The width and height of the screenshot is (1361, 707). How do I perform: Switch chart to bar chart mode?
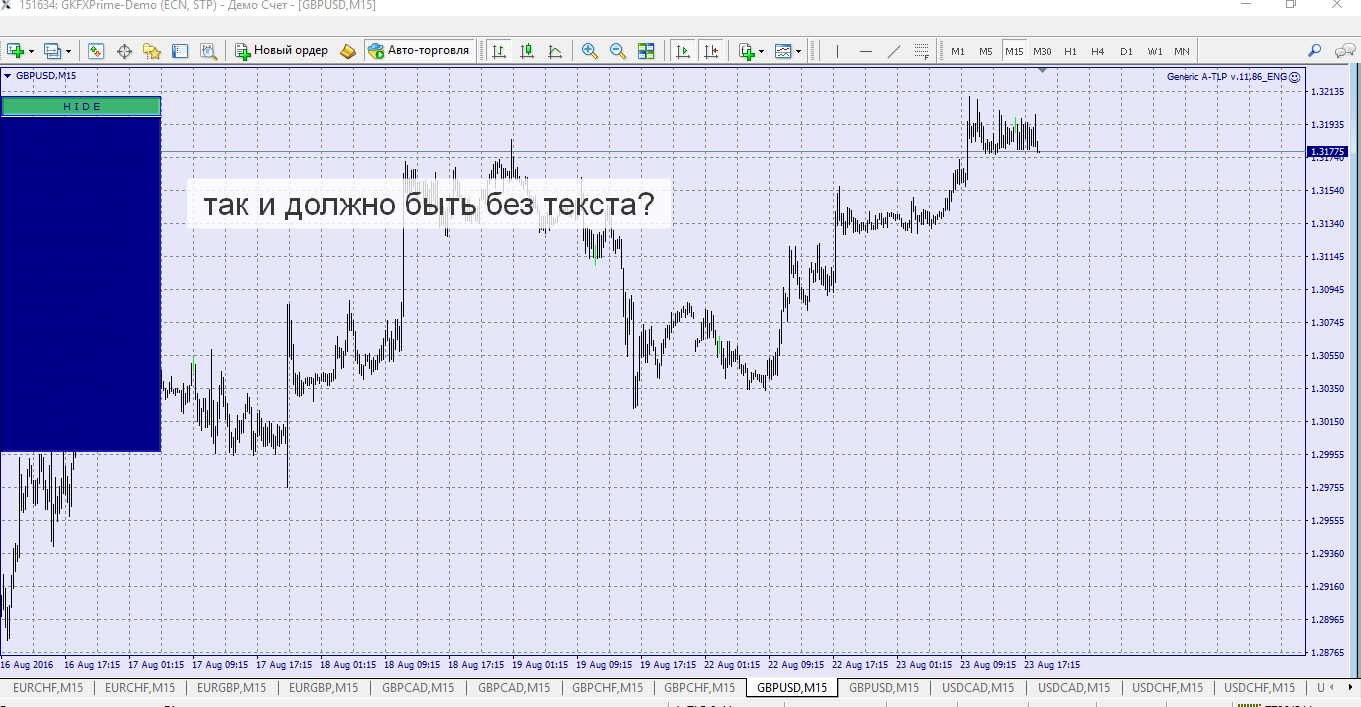click(498, 50)
